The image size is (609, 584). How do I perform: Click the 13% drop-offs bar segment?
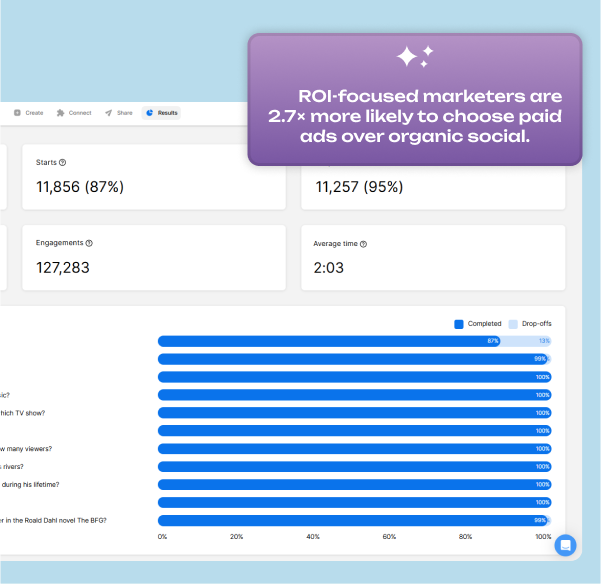[526, 341]
